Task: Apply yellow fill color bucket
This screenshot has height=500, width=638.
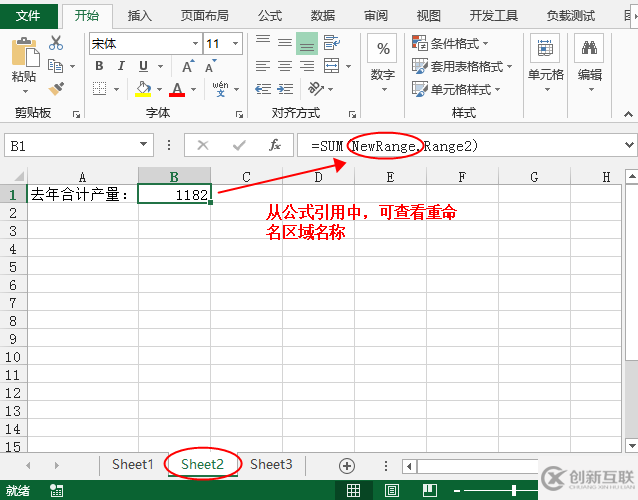Action: click(143, 89)
